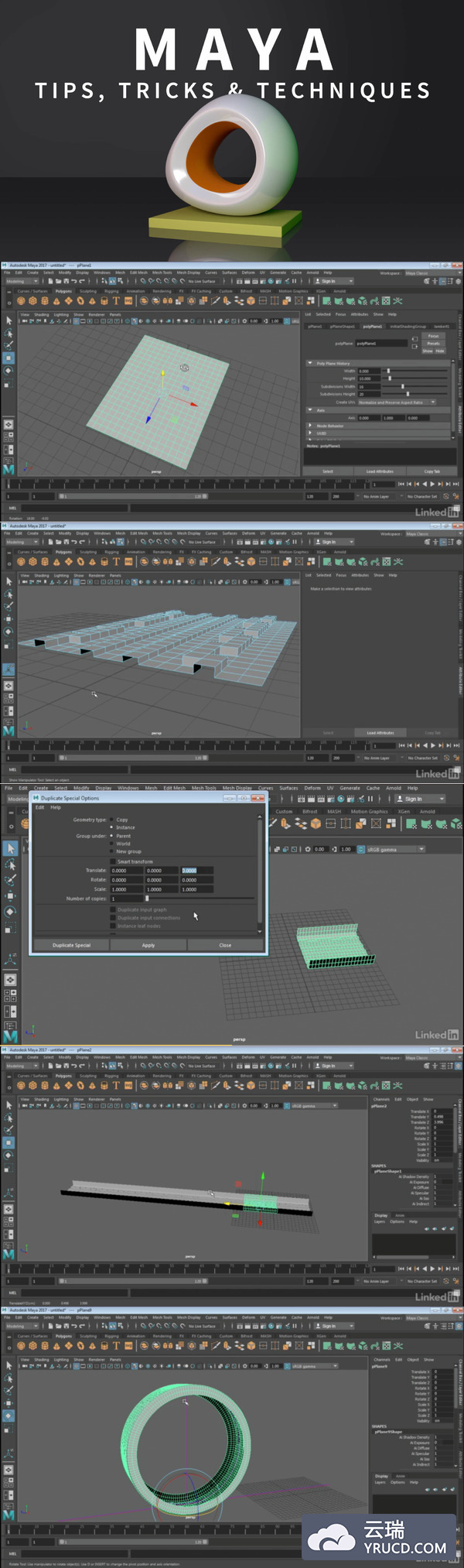Screen dimensions: 464x1568
Task: Collapse the Axis section in Attribute Editor
Action: [x=310, y=410]
